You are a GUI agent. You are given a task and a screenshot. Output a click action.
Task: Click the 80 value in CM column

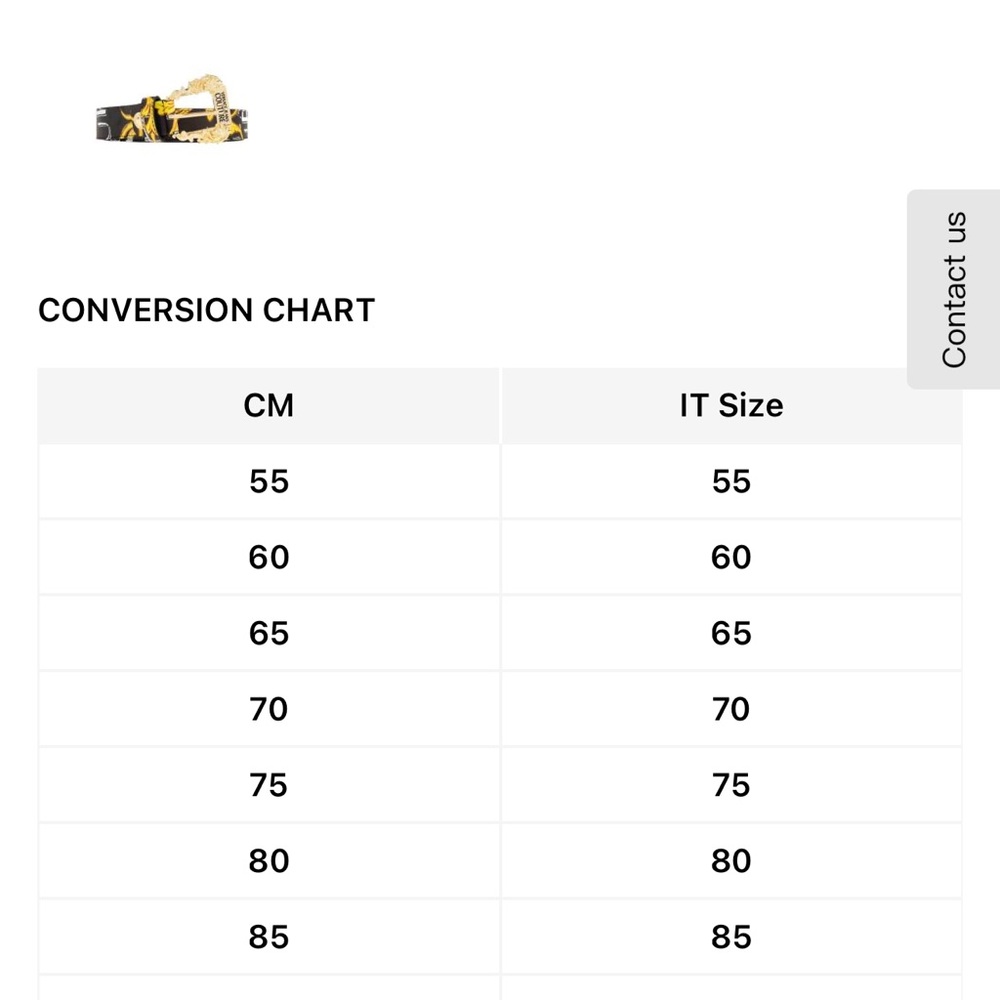[x=268, y=861]
